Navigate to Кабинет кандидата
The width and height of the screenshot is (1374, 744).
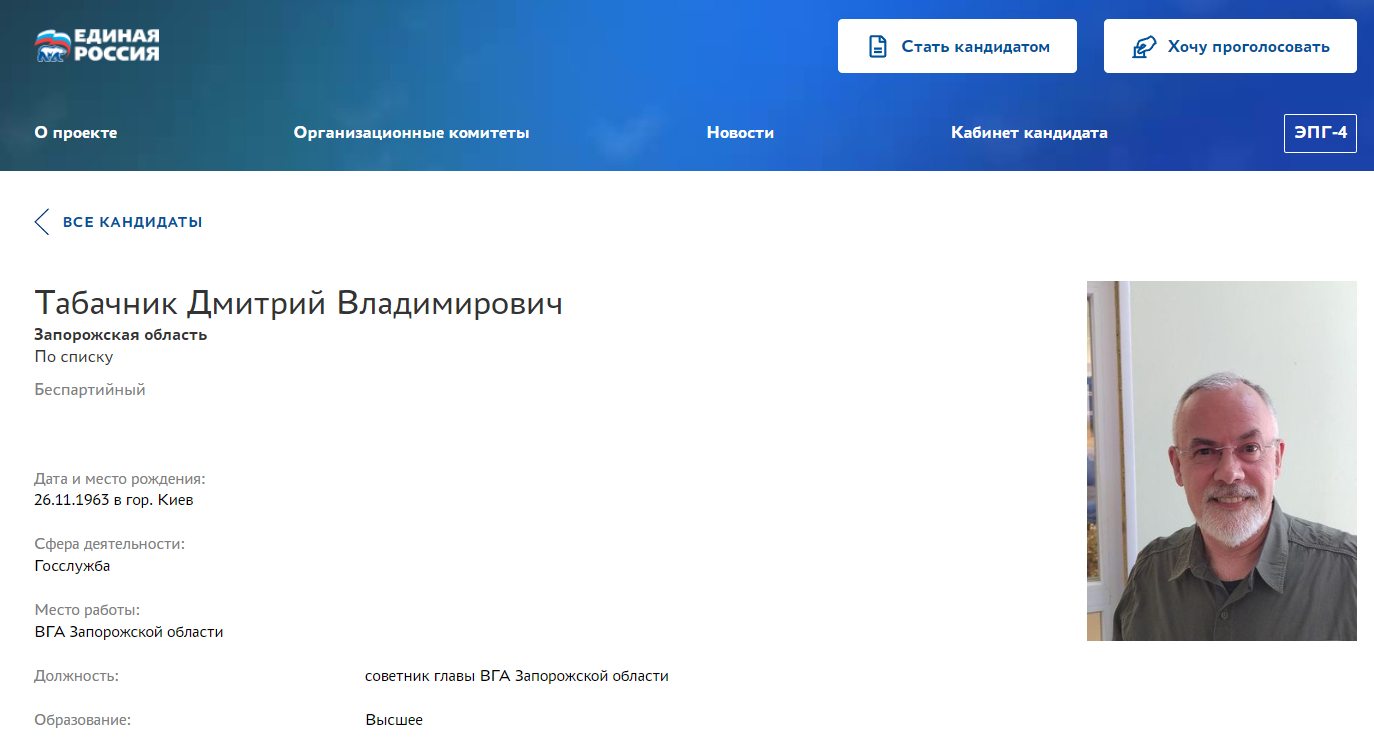1029,133
